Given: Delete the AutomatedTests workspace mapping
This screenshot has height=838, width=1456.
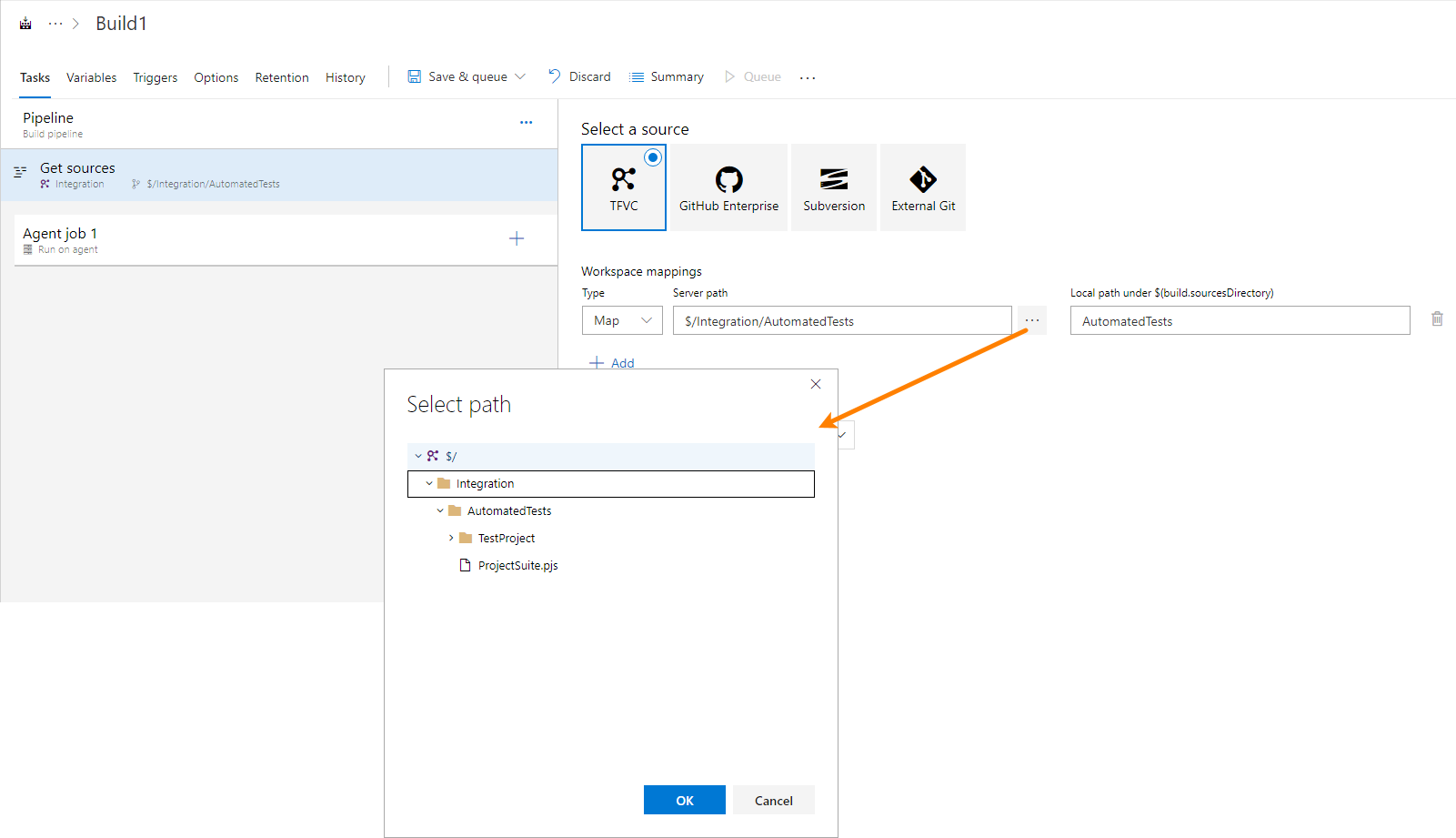Looking at the screenshot, I should [1437, 318].
